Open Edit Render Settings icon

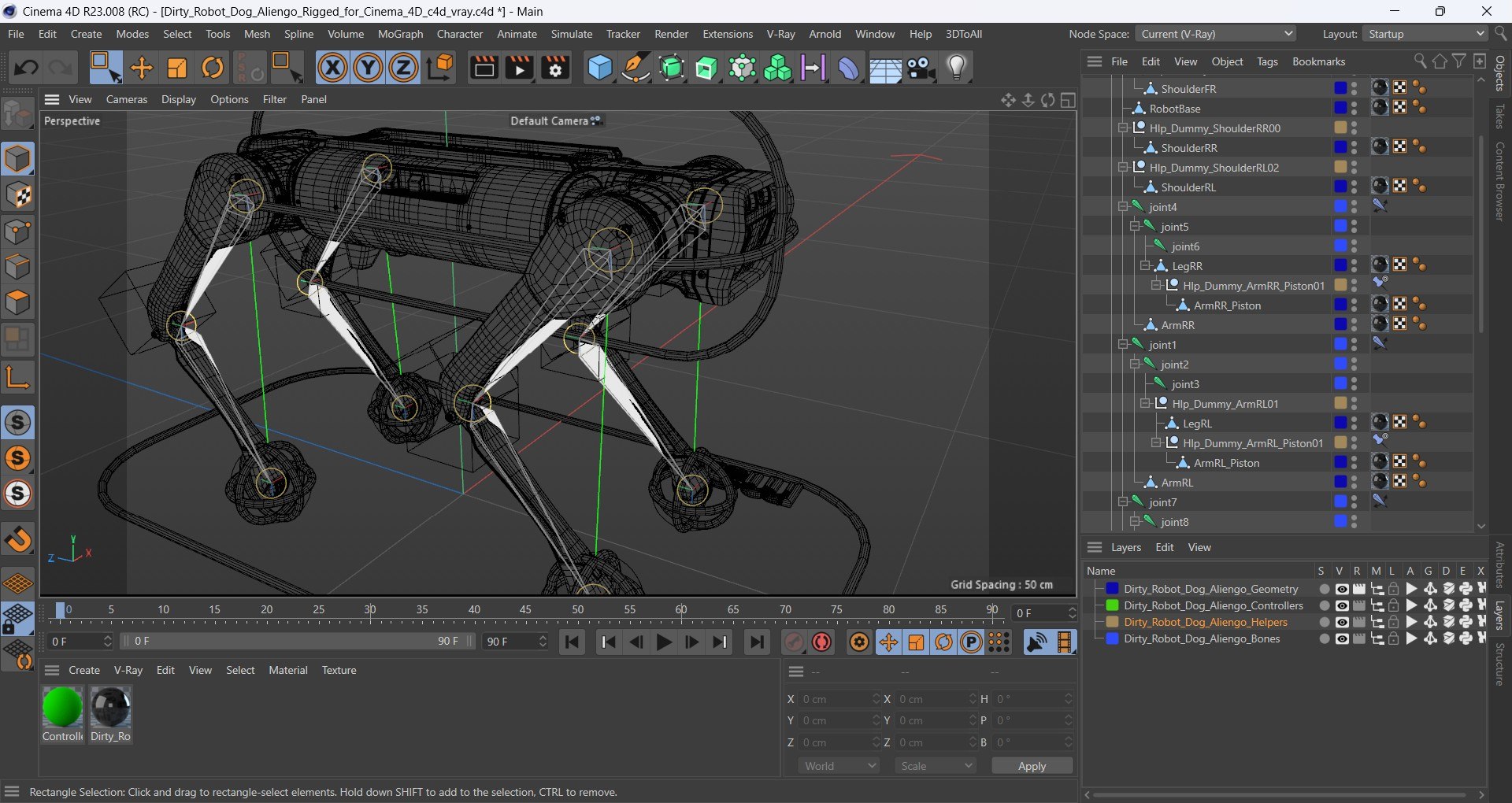(555, 68)
